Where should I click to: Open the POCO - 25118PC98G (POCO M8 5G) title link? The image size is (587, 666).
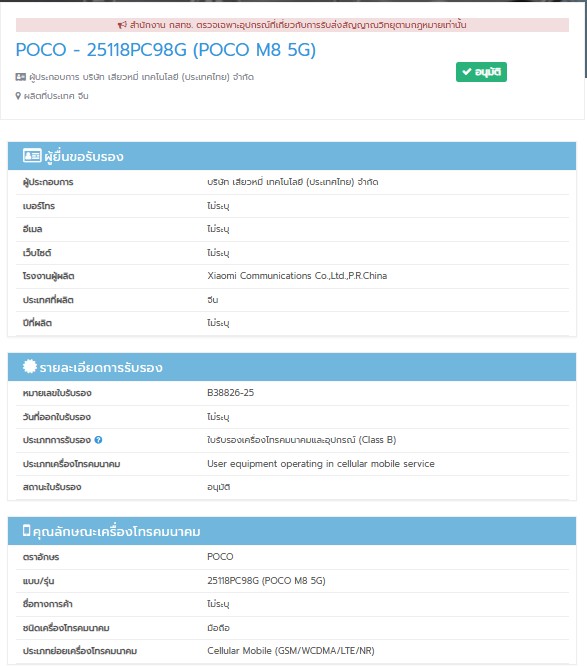click(x=166, y=50)
